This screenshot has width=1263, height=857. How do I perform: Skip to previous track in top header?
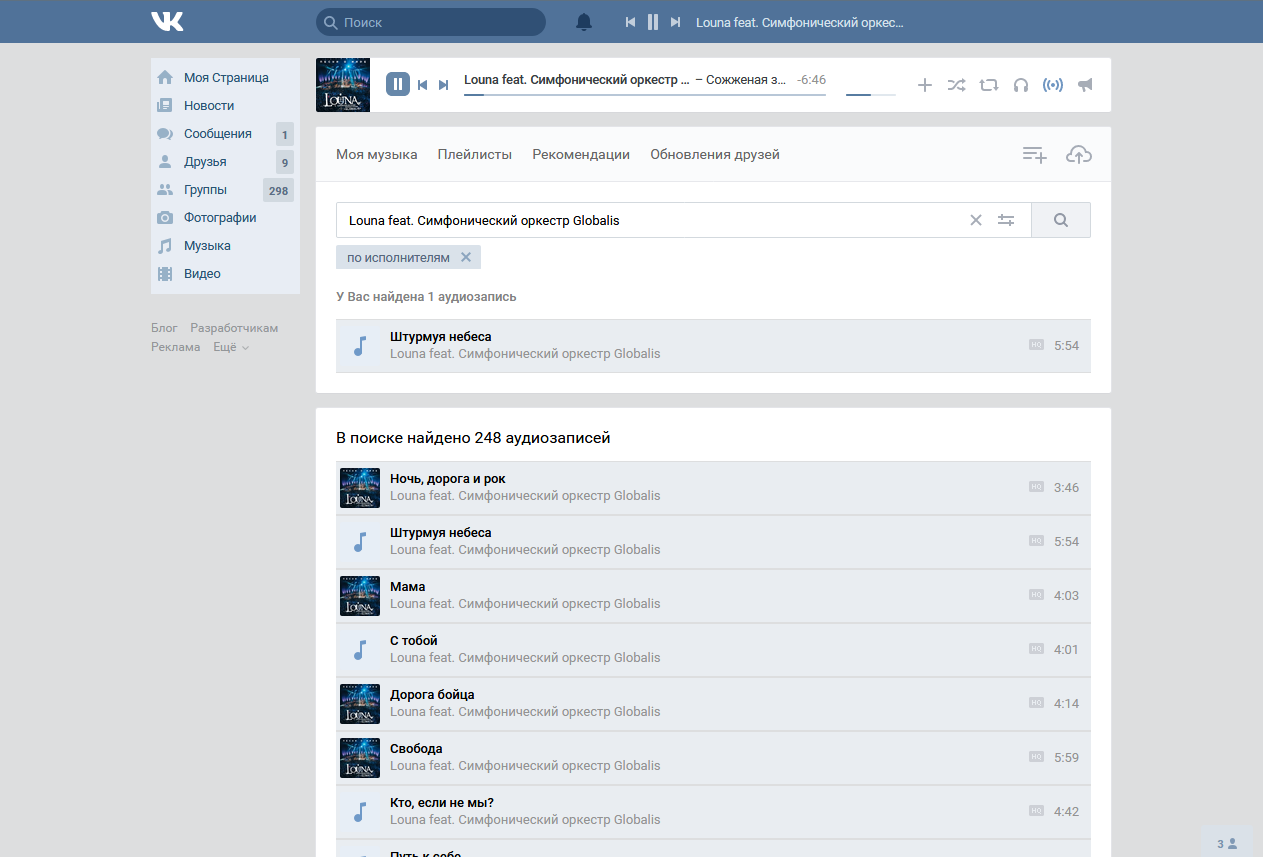click(x=630, y=22)
